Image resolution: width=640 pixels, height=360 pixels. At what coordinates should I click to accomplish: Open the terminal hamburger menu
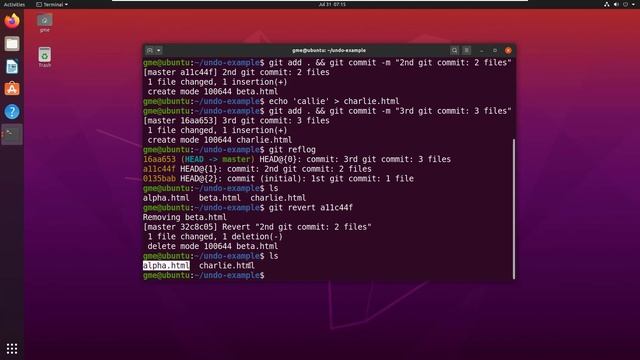point(467,50)
